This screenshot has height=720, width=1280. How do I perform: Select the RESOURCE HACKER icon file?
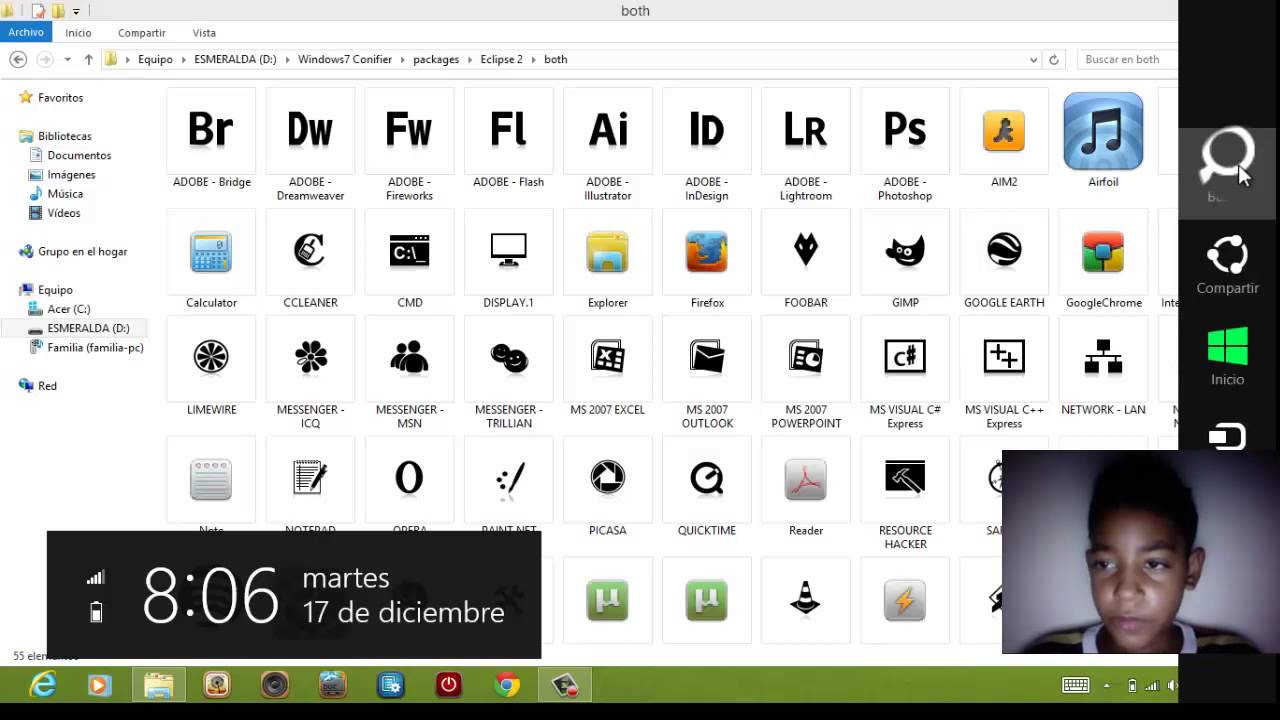click(x=905, y=478)
